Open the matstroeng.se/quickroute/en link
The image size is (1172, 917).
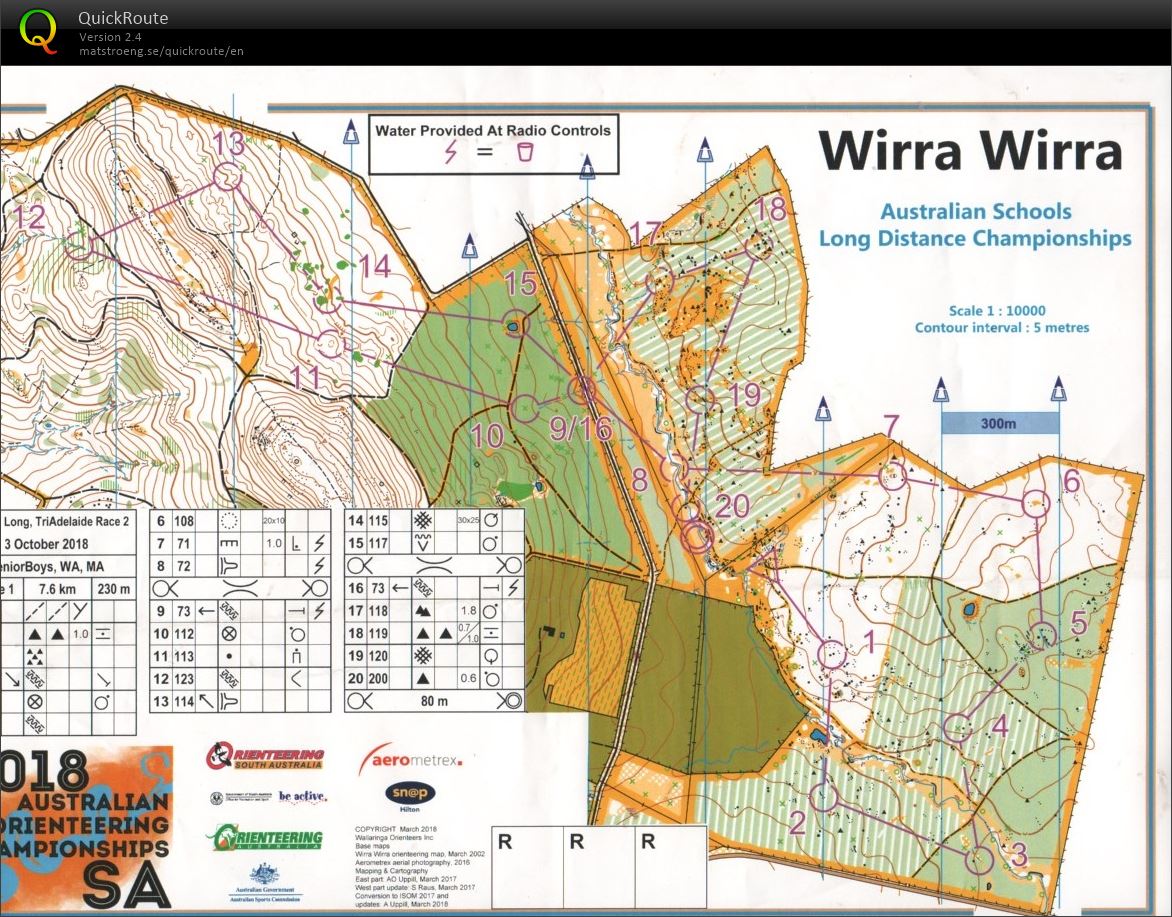pyautogui.click(x=161, y=51)
